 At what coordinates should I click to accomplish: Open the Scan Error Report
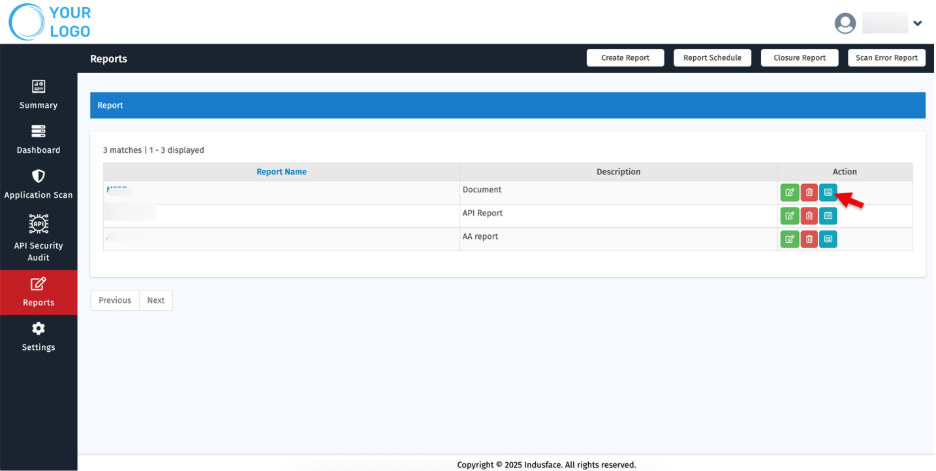[886, 58]
